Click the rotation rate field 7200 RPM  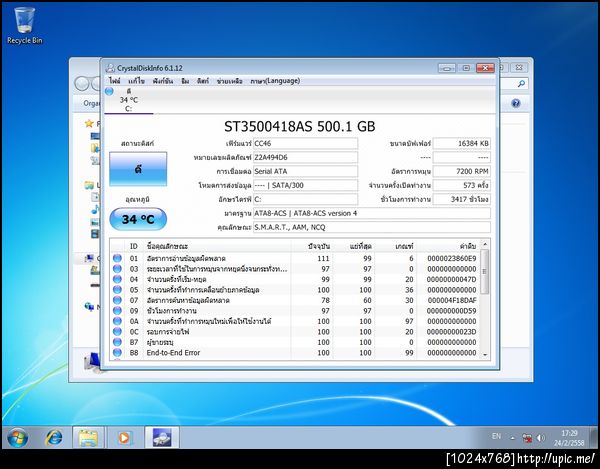coord(461,171)
